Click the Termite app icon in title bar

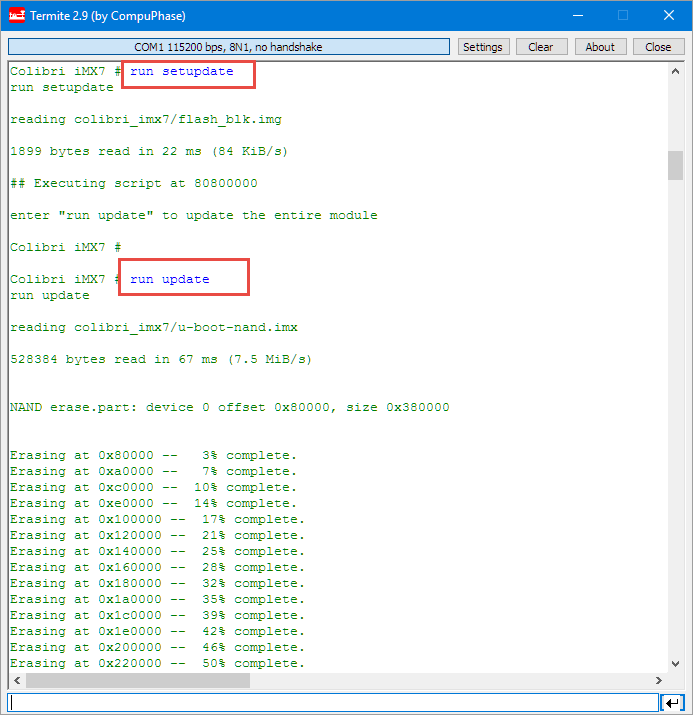click(x=17, y=16)
